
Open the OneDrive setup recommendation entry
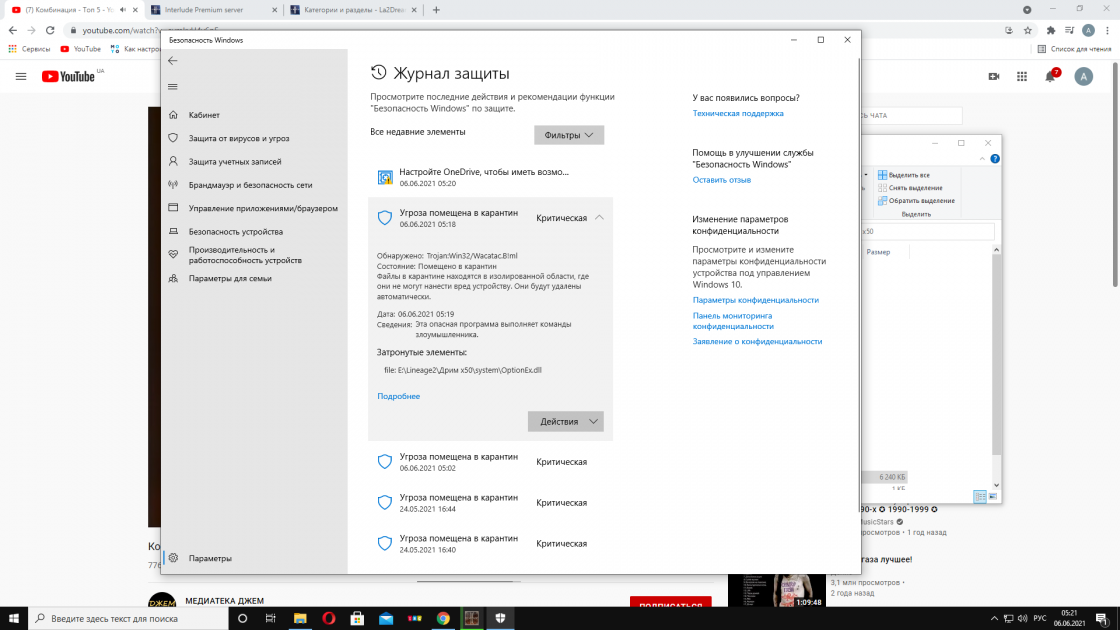[483, 177]
